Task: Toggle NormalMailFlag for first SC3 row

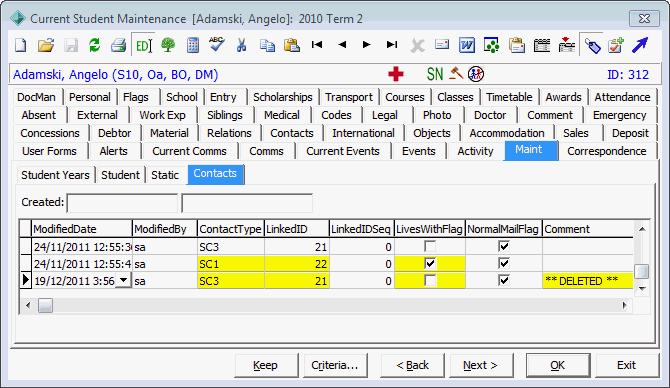Action: click(504, 246)
